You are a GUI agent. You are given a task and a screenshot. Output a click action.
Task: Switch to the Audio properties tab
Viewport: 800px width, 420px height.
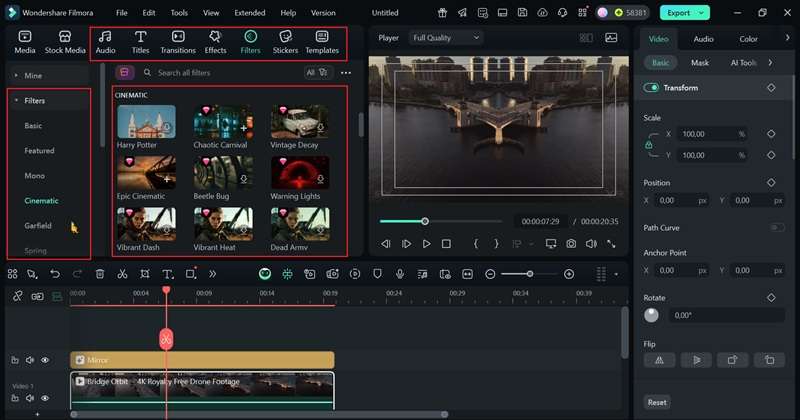coord(703,39)
